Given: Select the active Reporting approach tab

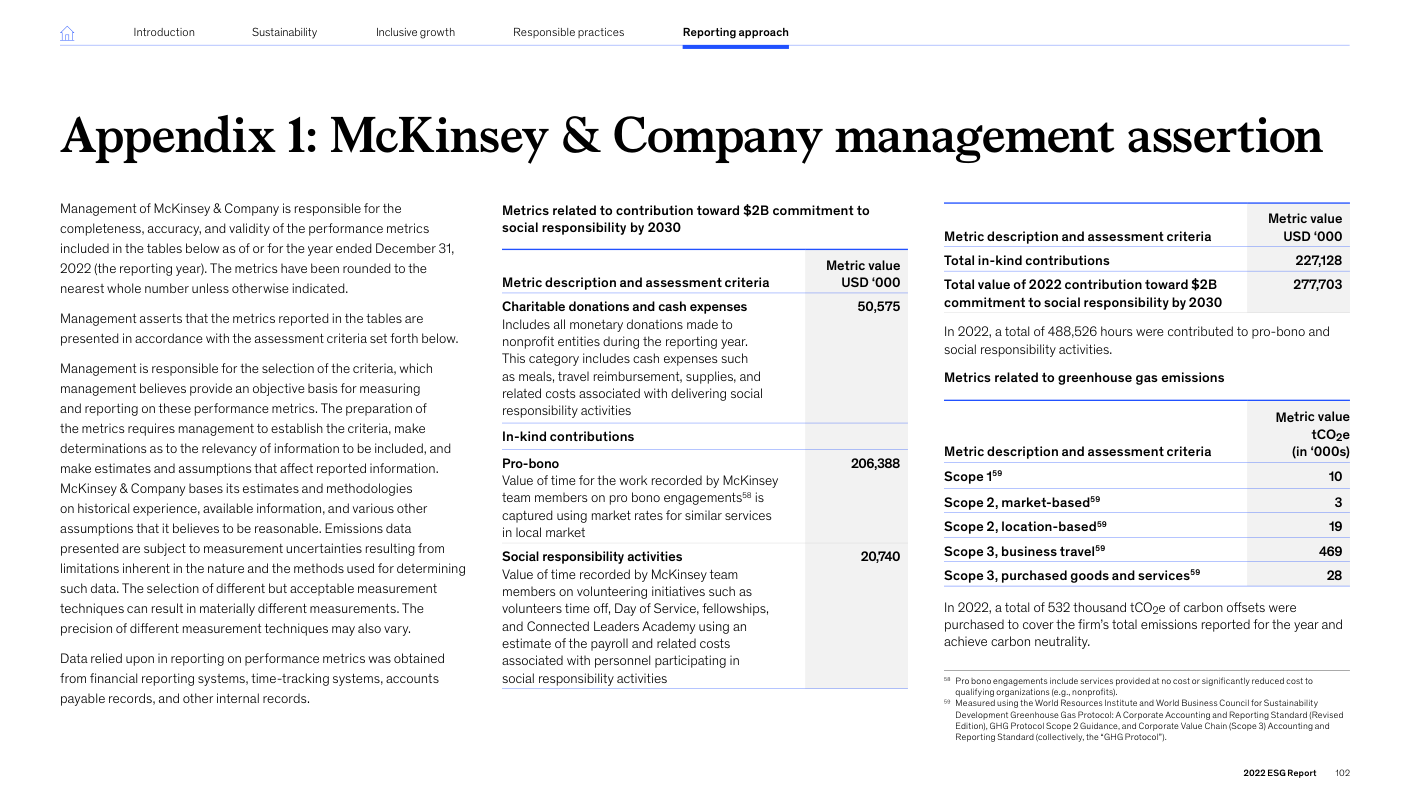Looking at the screenshot, I should [x=735, y=32].
